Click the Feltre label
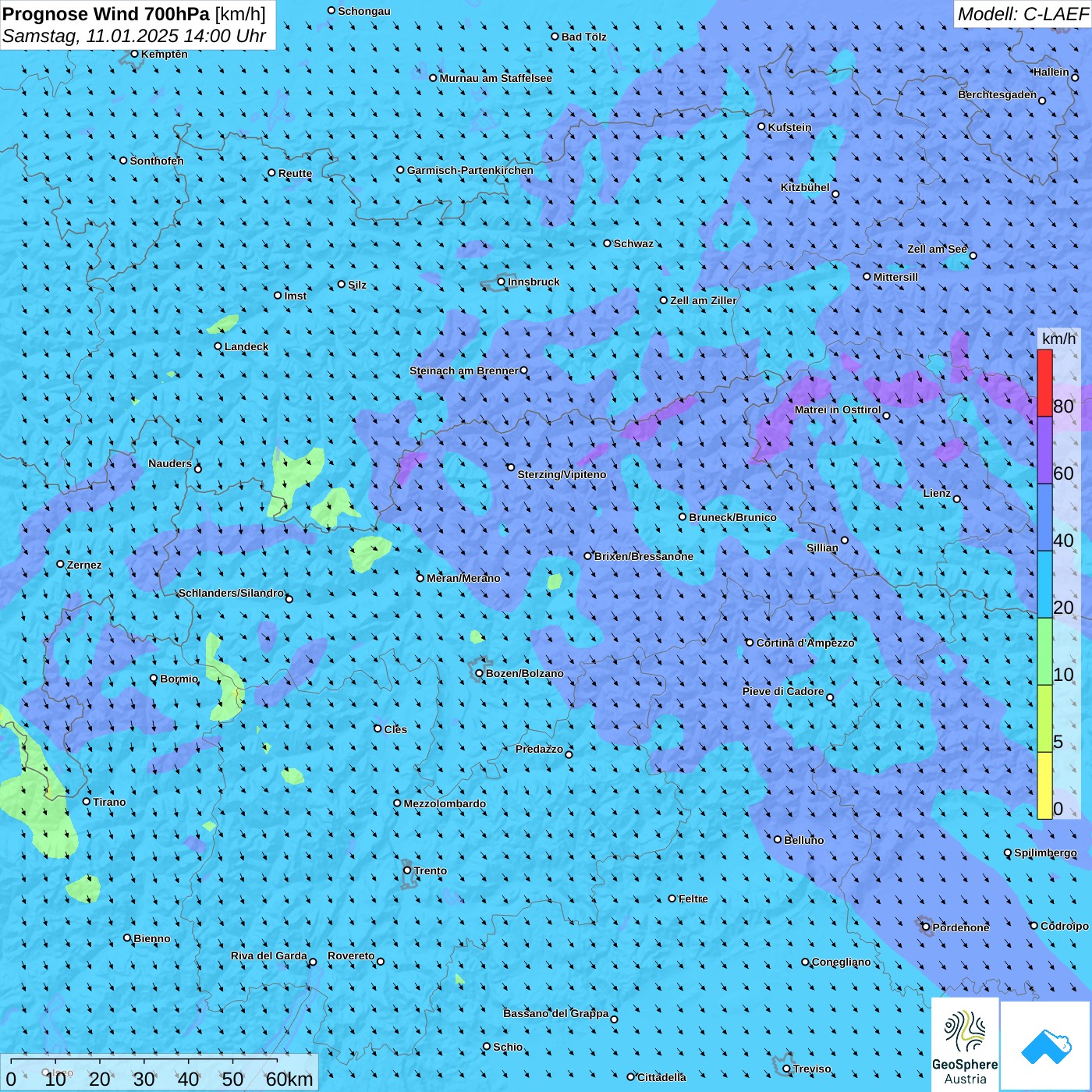The image size is (1092, 1092). click(693, 899)
